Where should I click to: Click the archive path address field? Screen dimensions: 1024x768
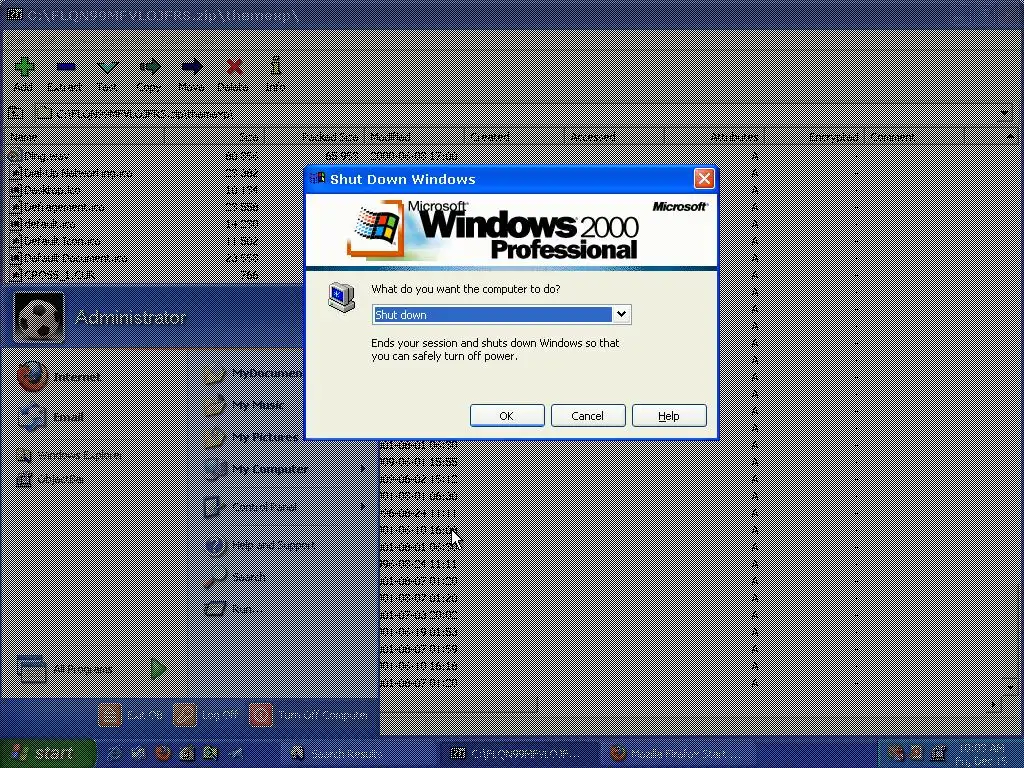pyautogui.click(x=516, y=114)
